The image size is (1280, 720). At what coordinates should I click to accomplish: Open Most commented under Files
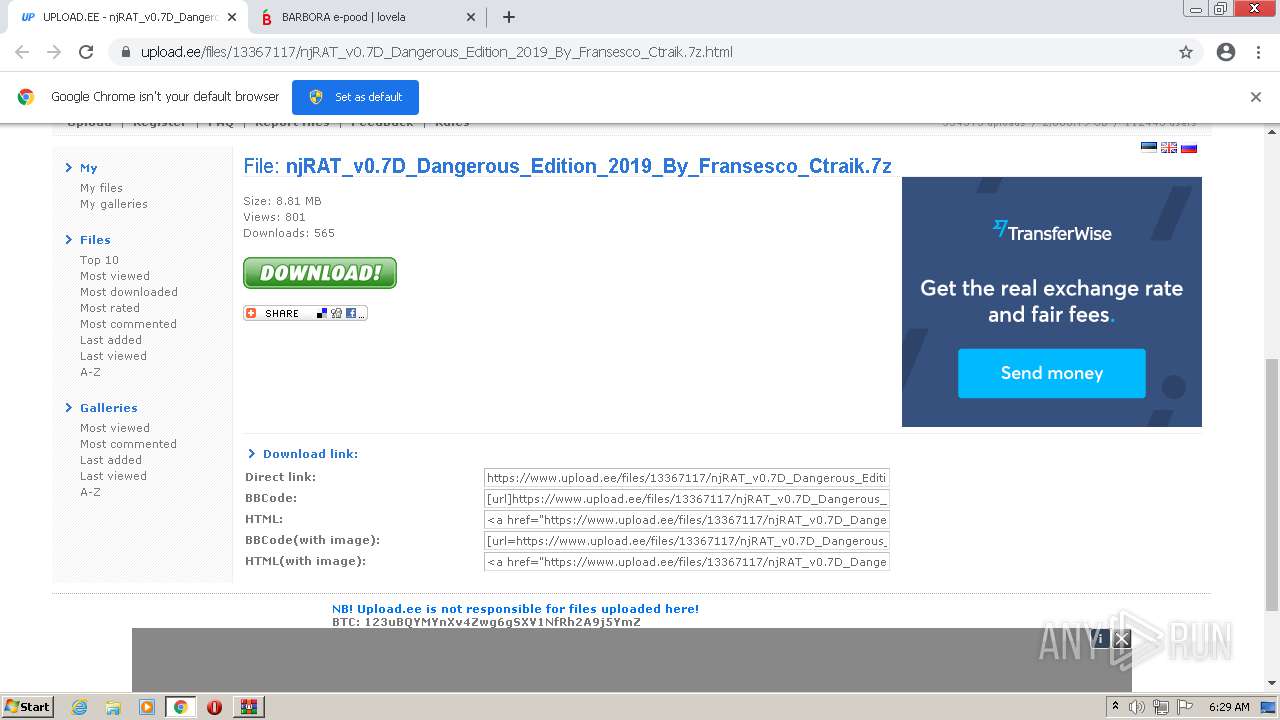pos(128,324)
